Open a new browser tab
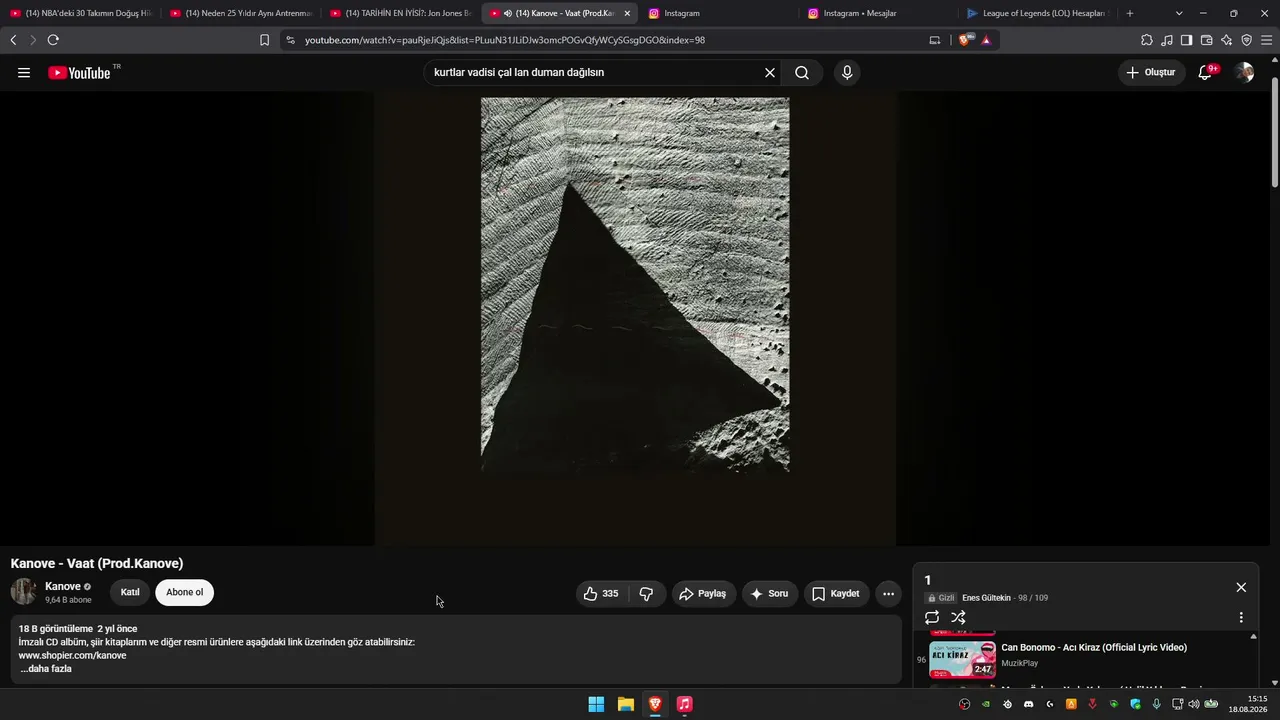The height and width of the screenshot is (720, 1280). 1130,13
